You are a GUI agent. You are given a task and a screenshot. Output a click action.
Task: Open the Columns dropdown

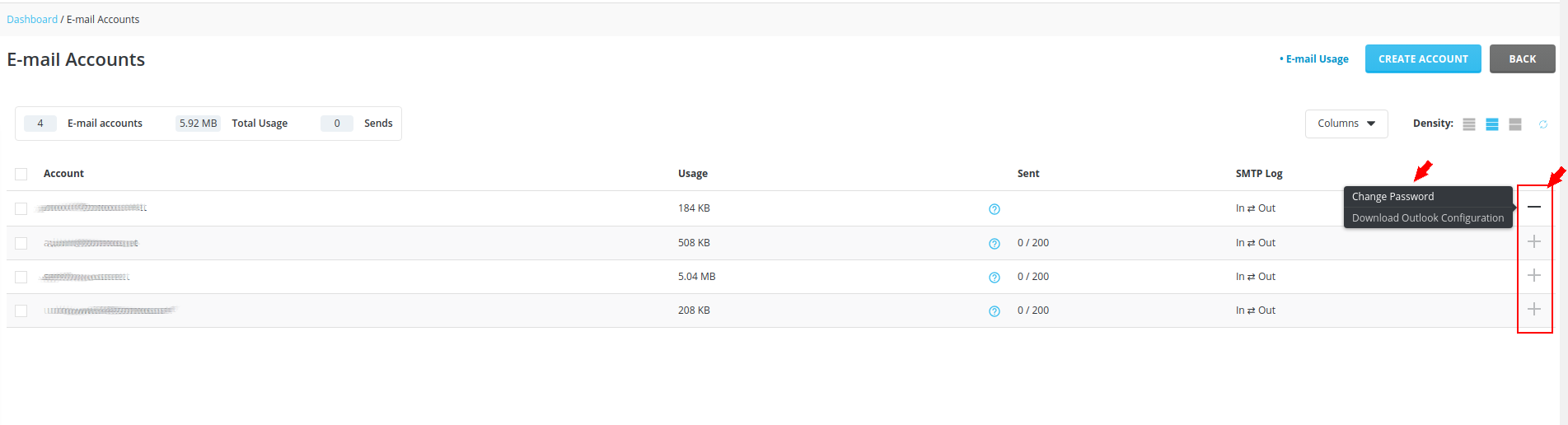click(1346, 124)
